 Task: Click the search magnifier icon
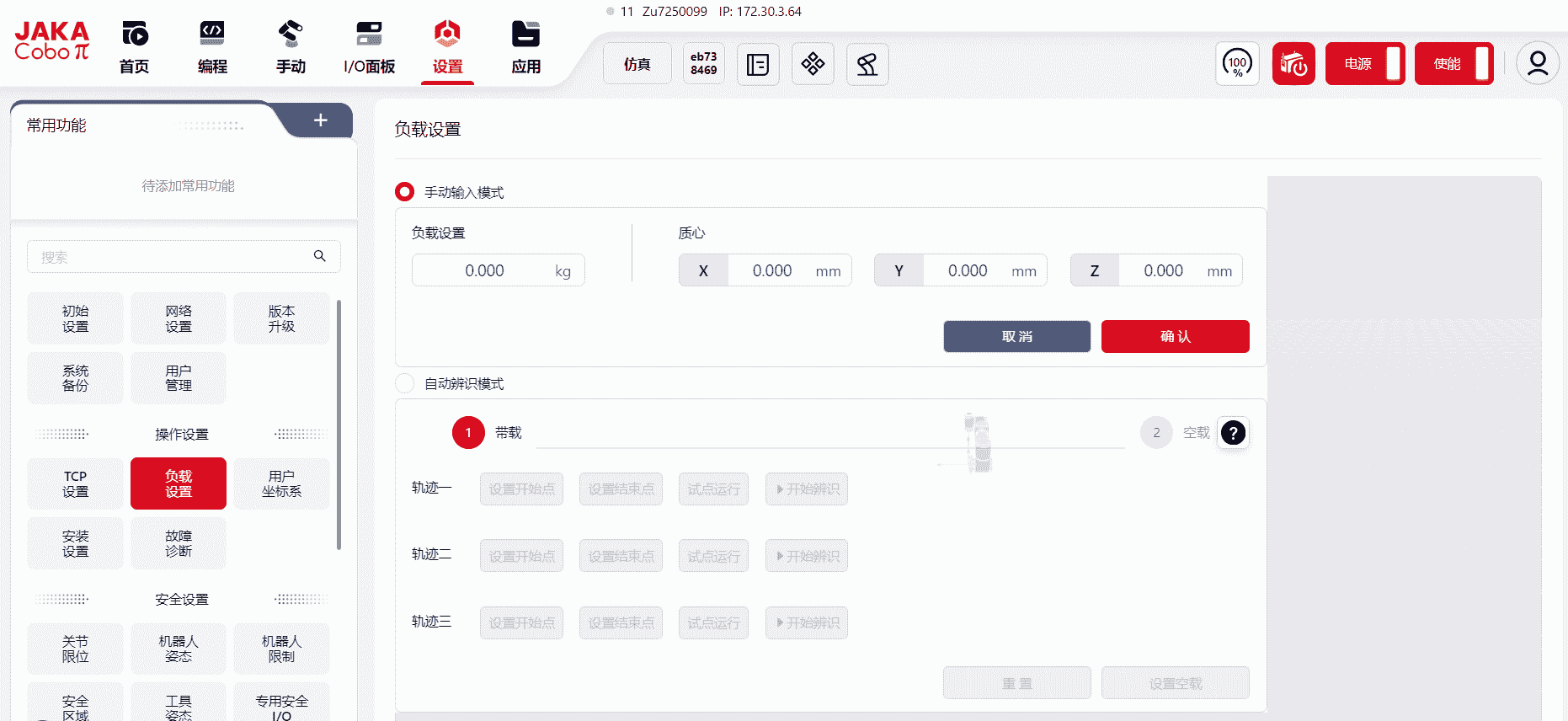[320, 256]
